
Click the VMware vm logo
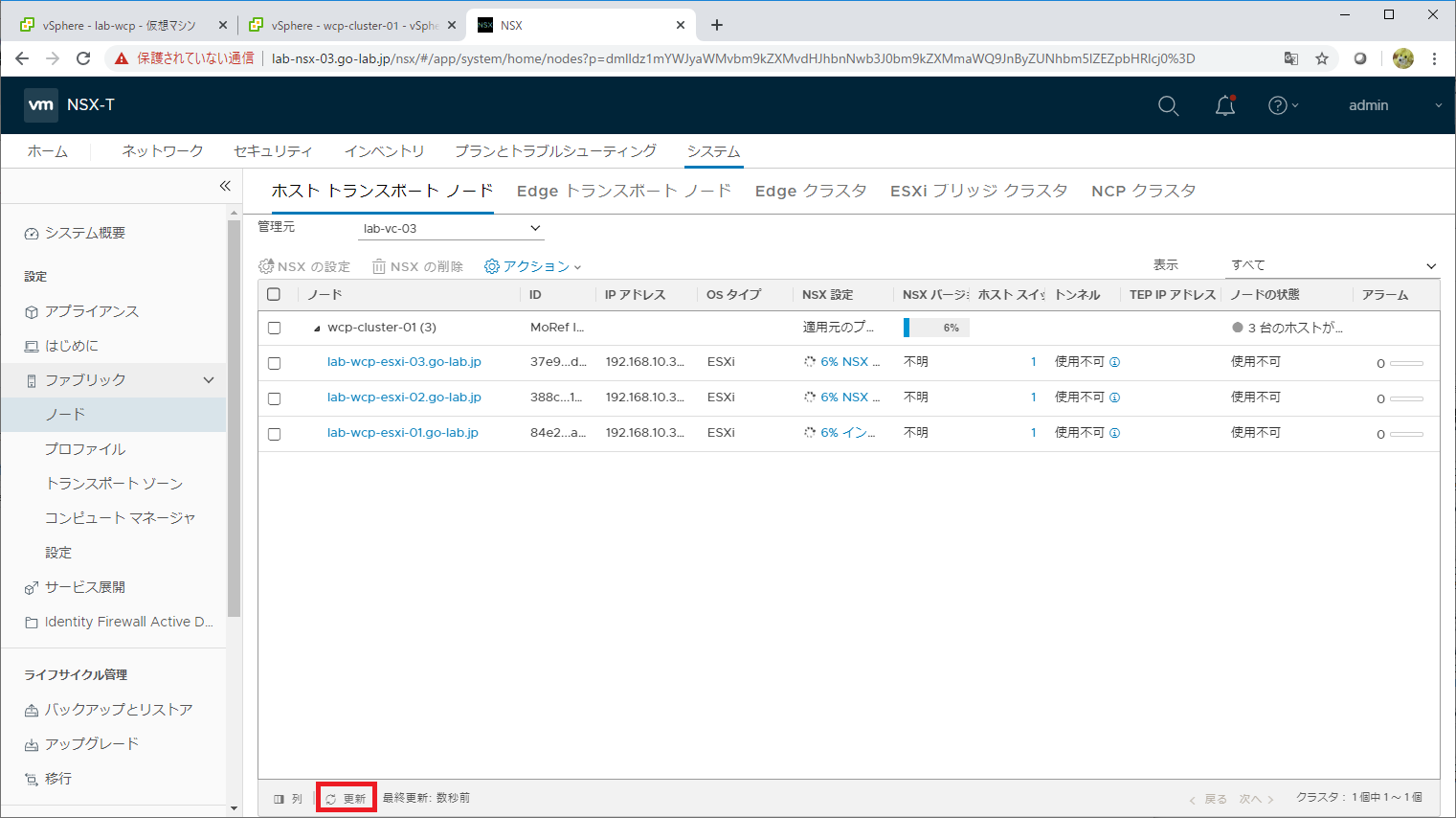tap(41, 105)
